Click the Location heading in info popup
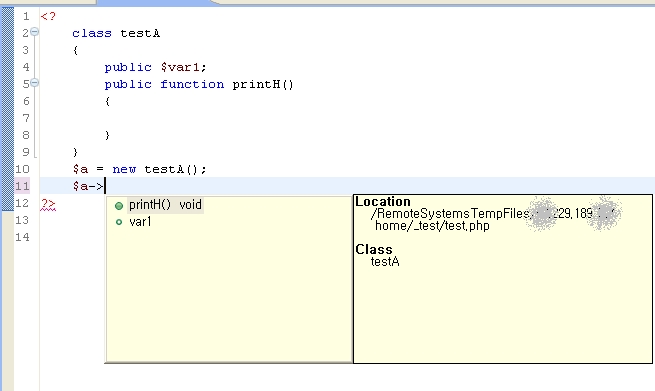This screenshot has height=391, width=655. [x=383, y=202]
